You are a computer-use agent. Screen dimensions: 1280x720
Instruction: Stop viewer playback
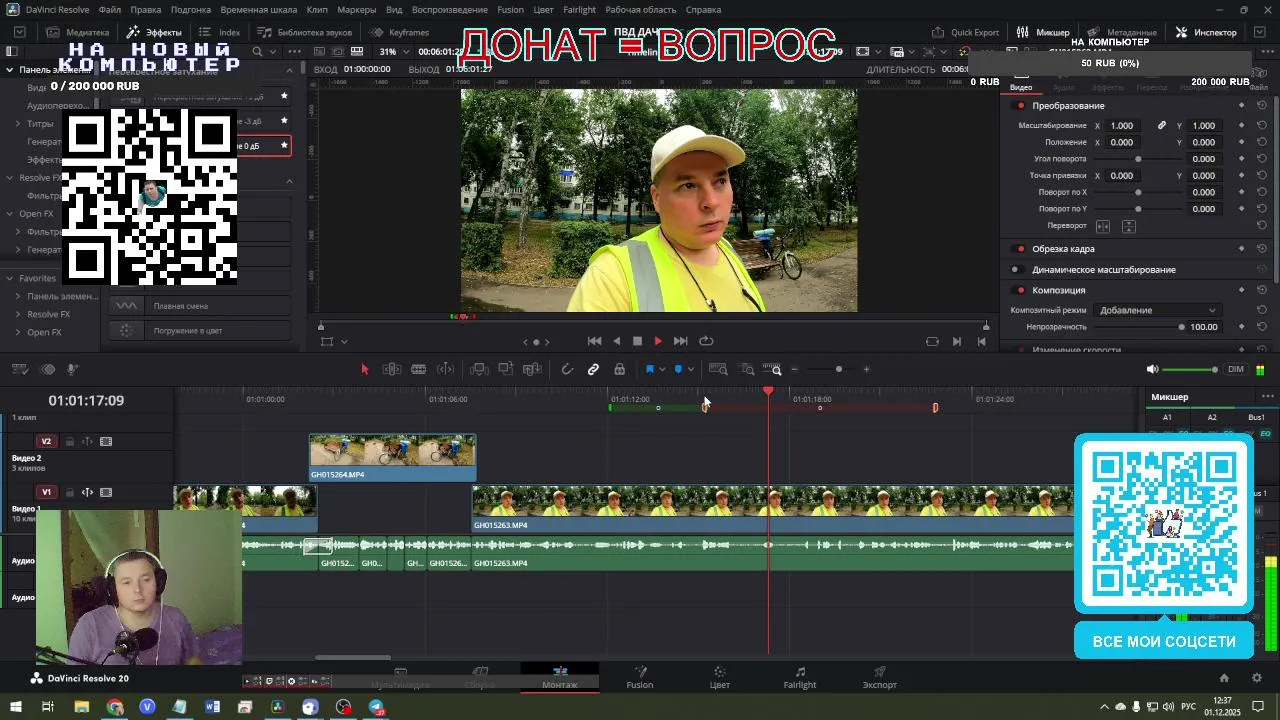[637, 341]
